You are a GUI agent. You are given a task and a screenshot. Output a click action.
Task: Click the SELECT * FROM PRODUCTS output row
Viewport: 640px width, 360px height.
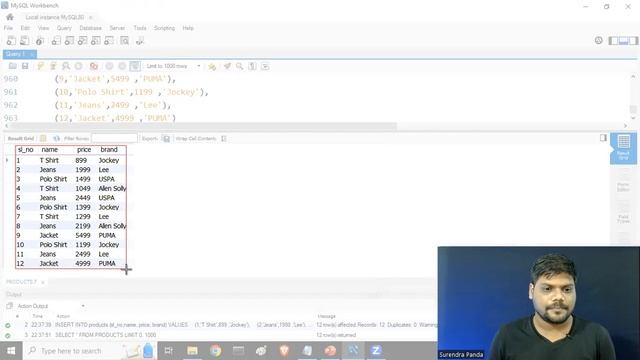(x=220, y=335)
